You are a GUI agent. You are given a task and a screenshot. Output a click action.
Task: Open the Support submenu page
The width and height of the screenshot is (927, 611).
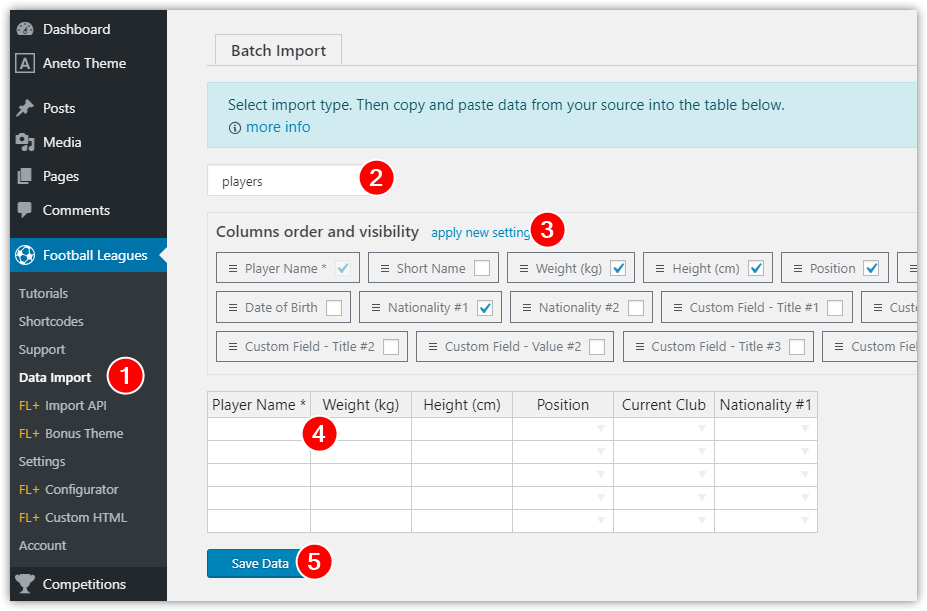41,350
